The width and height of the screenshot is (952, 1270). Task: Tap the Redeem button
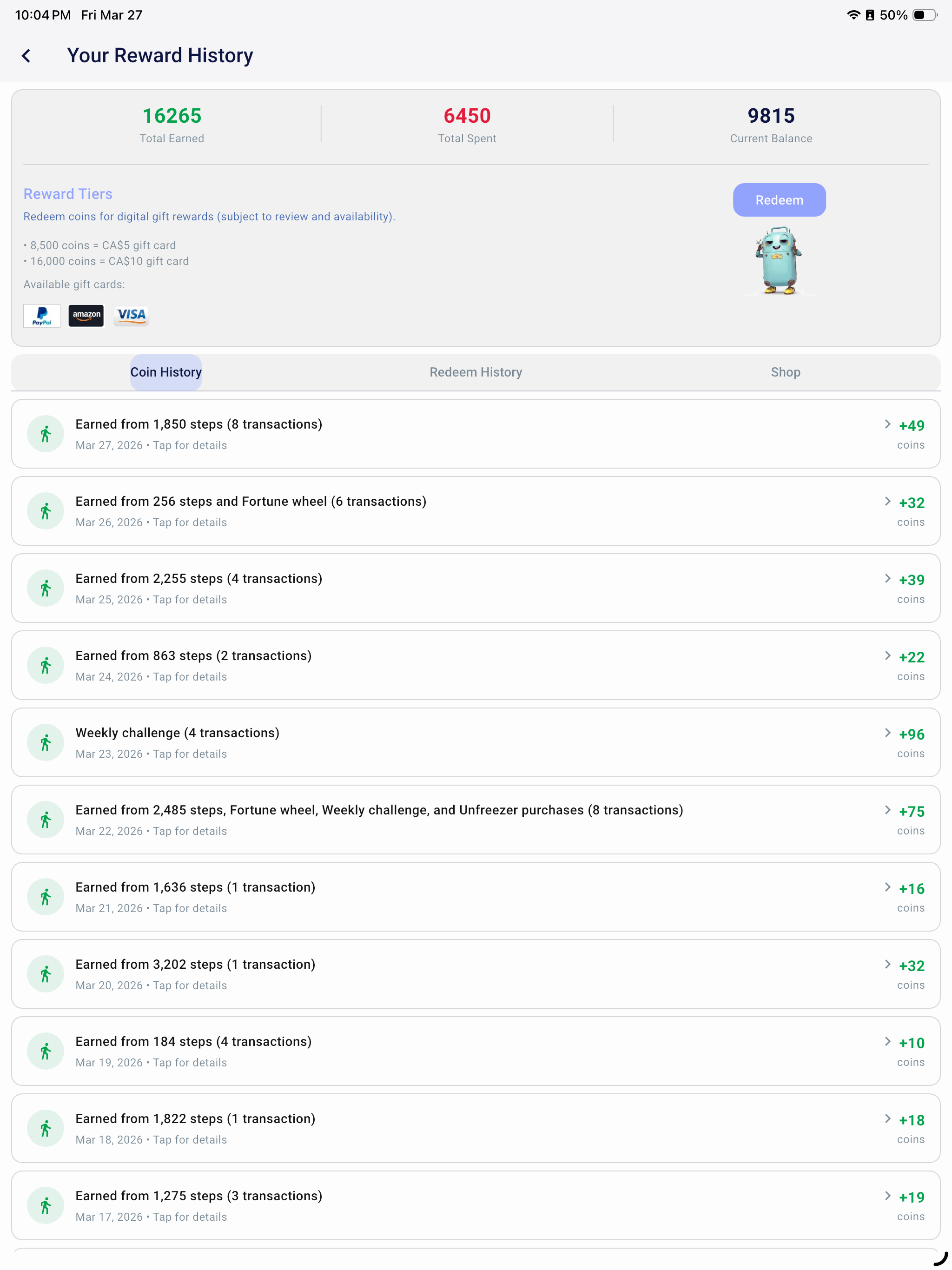pyautogui.click(x=779, y=200)
